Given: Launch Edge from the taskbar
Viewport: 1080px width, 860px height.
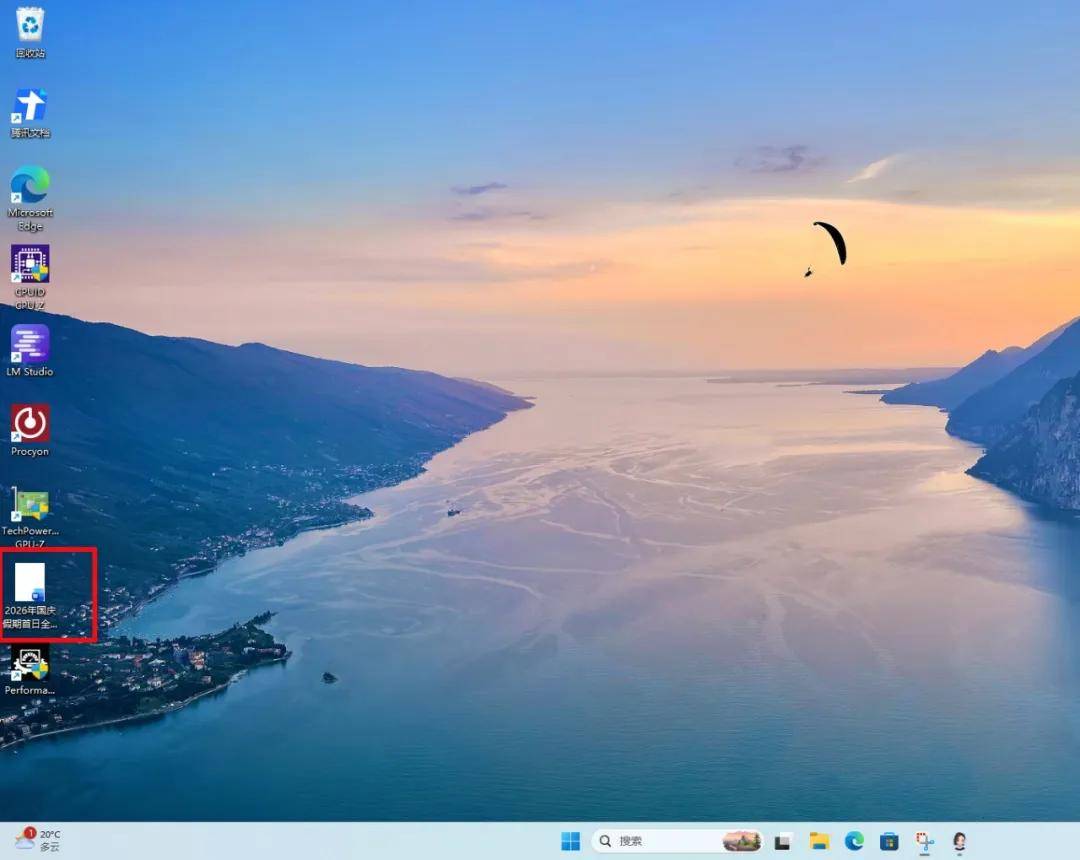Looking at the screenshot, I should tap(854, 841).
